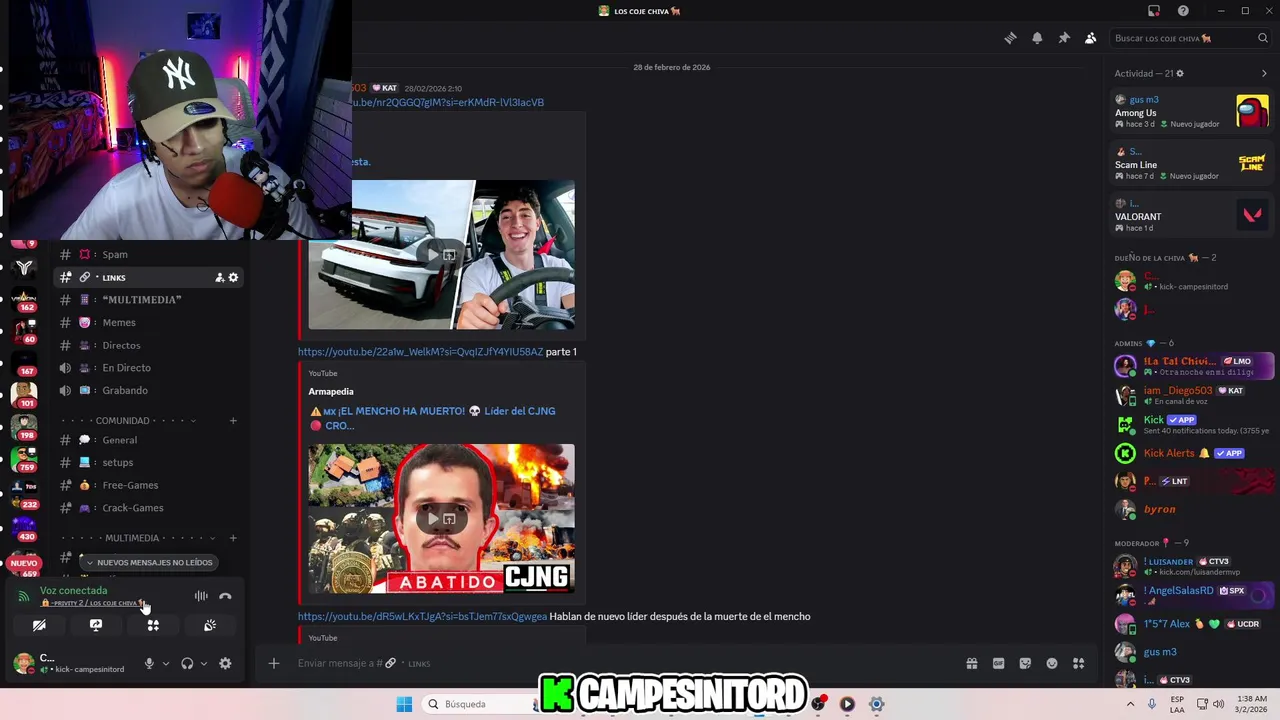The height and width of the screenshot is (720, 1280).
Task: Open the Directos channel
Action: tap(149, 345)
